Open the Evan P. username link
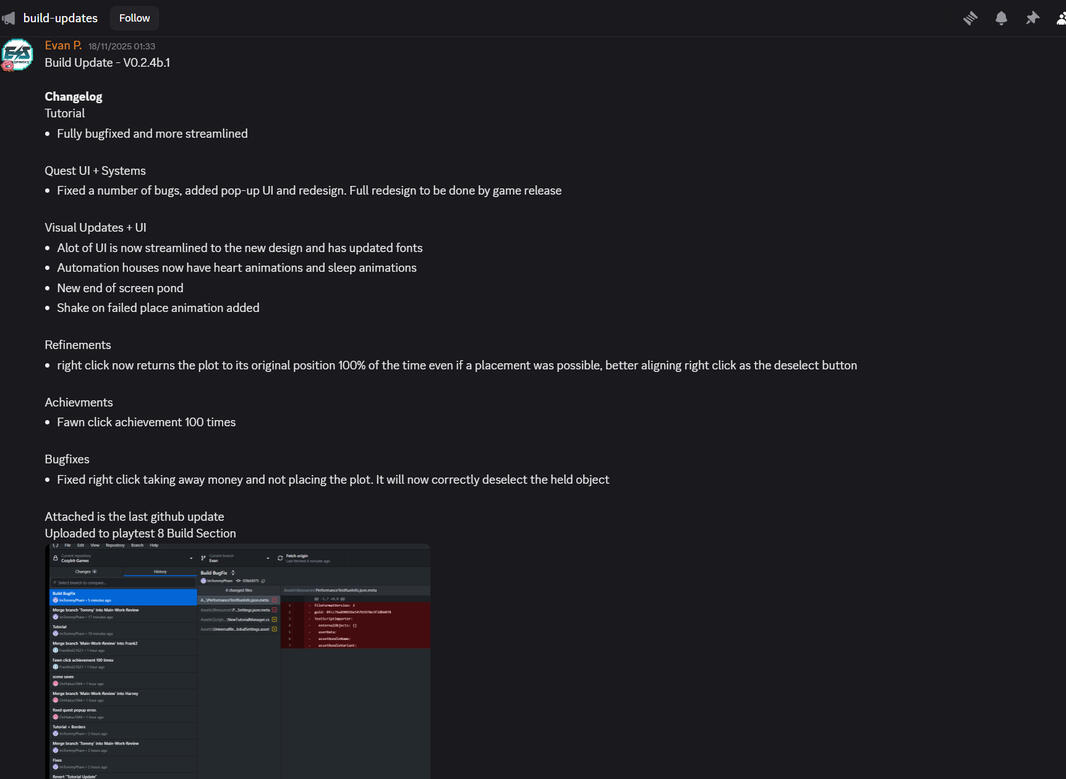 63,45
